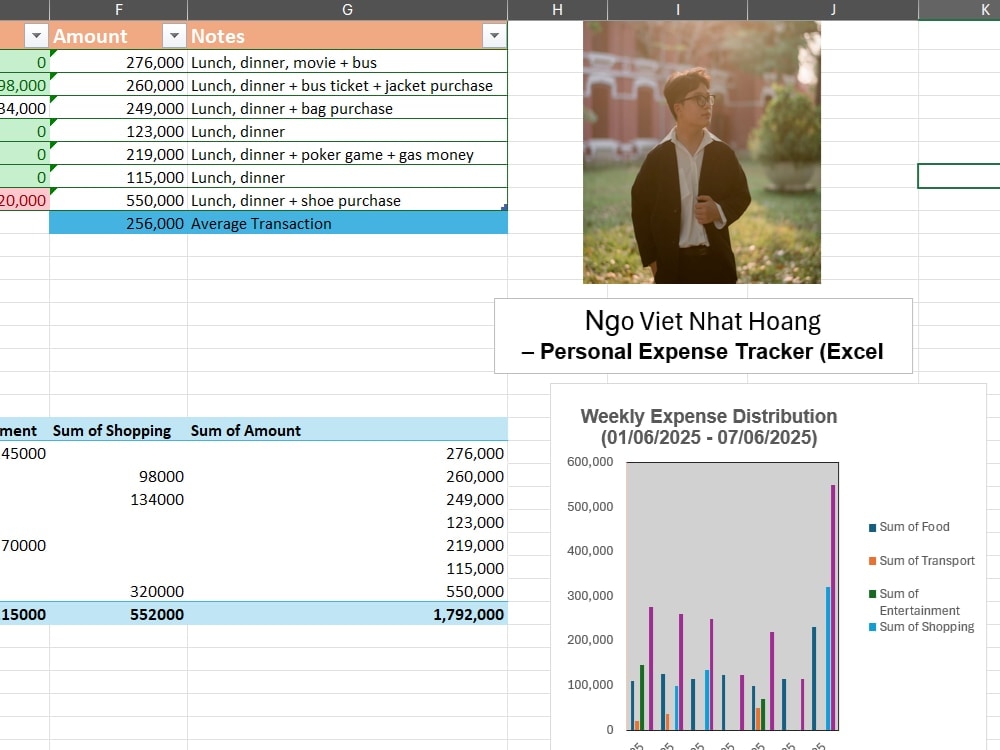Open the filter dropdown left of Amount
Screen dimensions: 1000x750
pos(36,36)
